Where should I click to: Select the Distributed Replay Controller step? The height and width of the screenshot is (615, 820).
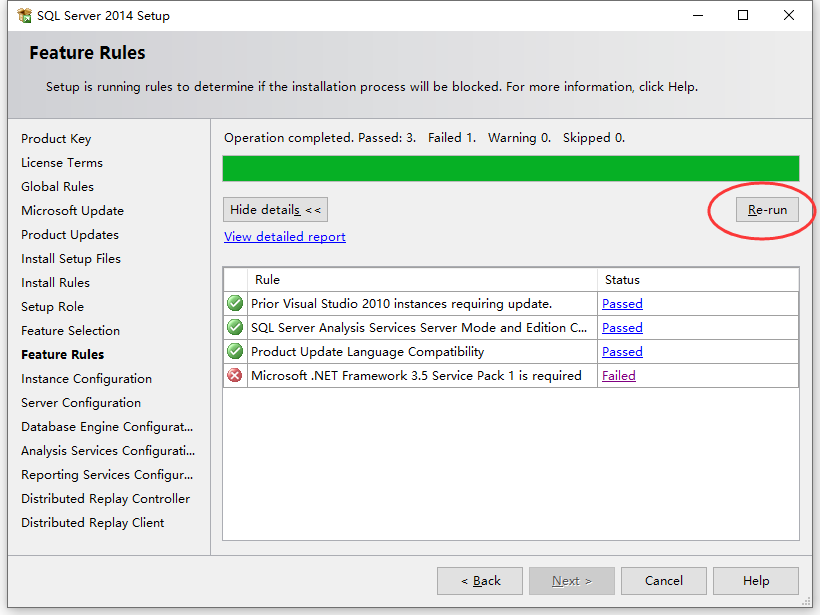click(x=105, y=499)
